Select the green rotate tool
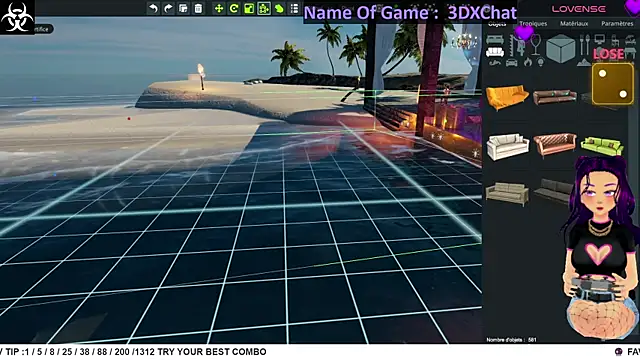Screen dimensions: 640x360 [x=234, y=8]
